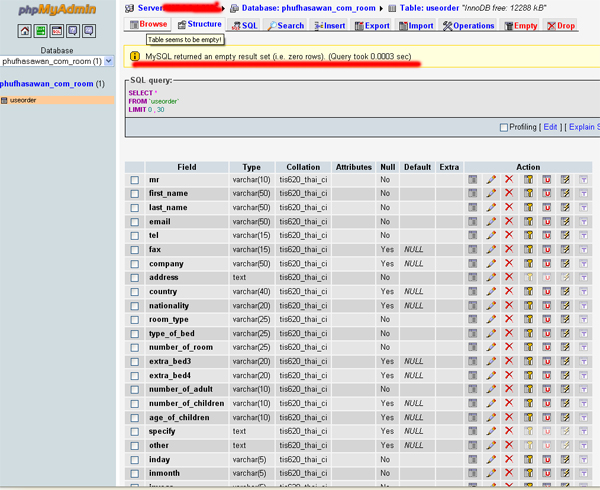Click the pencil Change icon for specify
This screenshot has width=600, height=490.
(491, 431)
